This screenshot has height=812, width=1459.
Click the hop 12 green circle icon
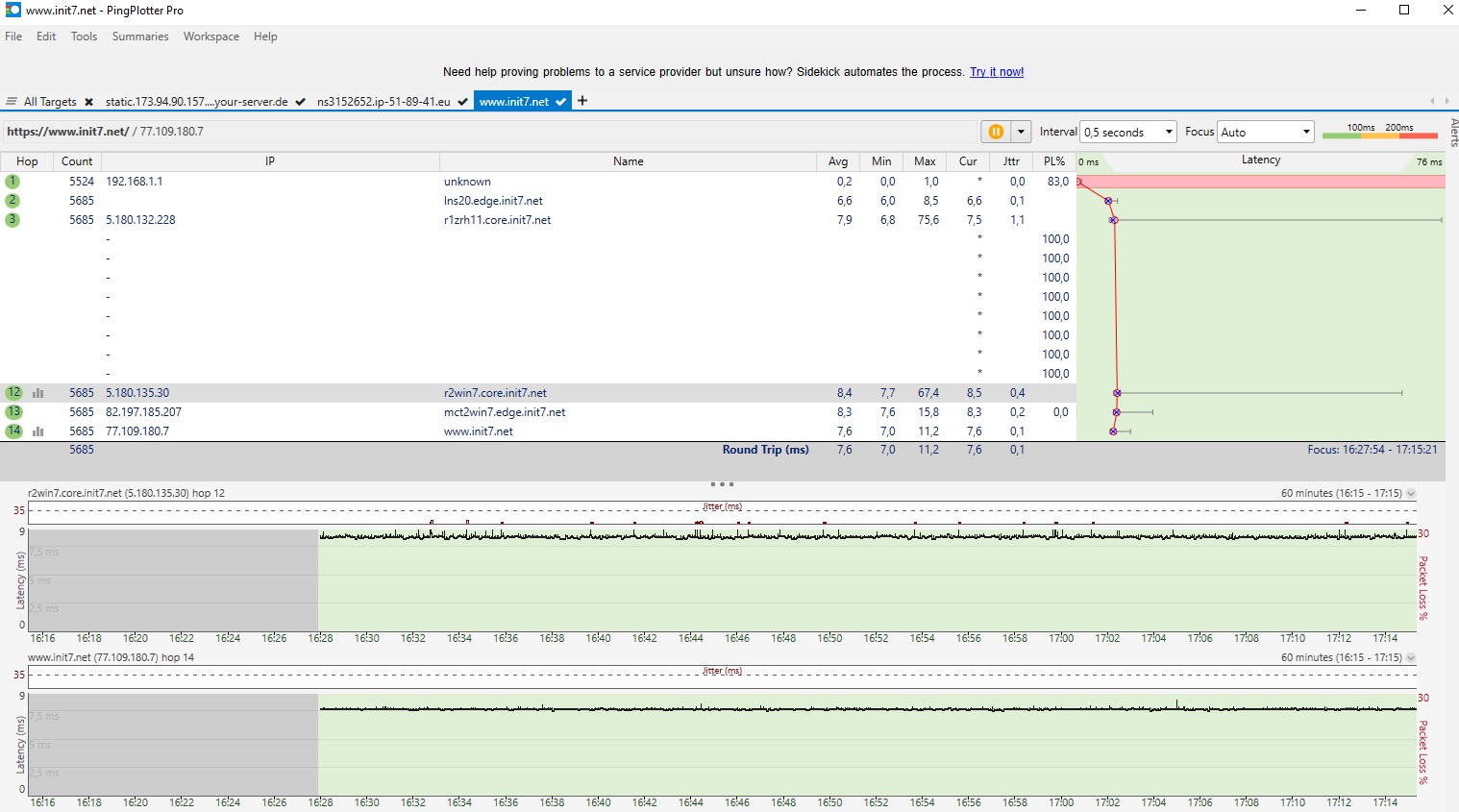coord(13,393)
